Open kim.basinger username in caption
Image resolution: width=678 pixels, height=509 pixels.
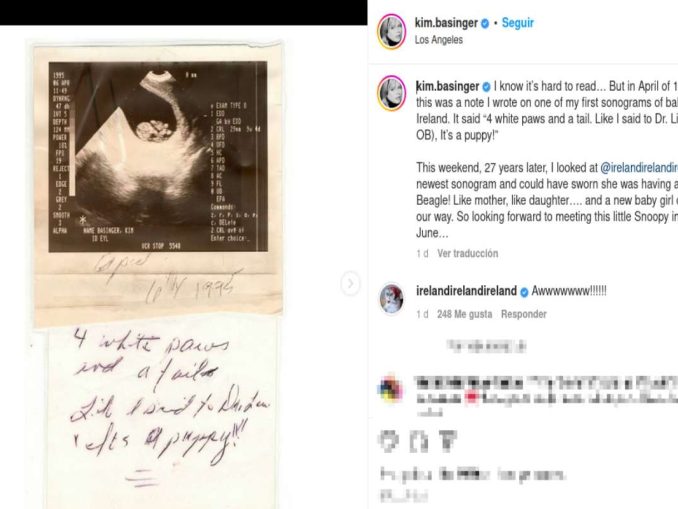coord(448,86)
